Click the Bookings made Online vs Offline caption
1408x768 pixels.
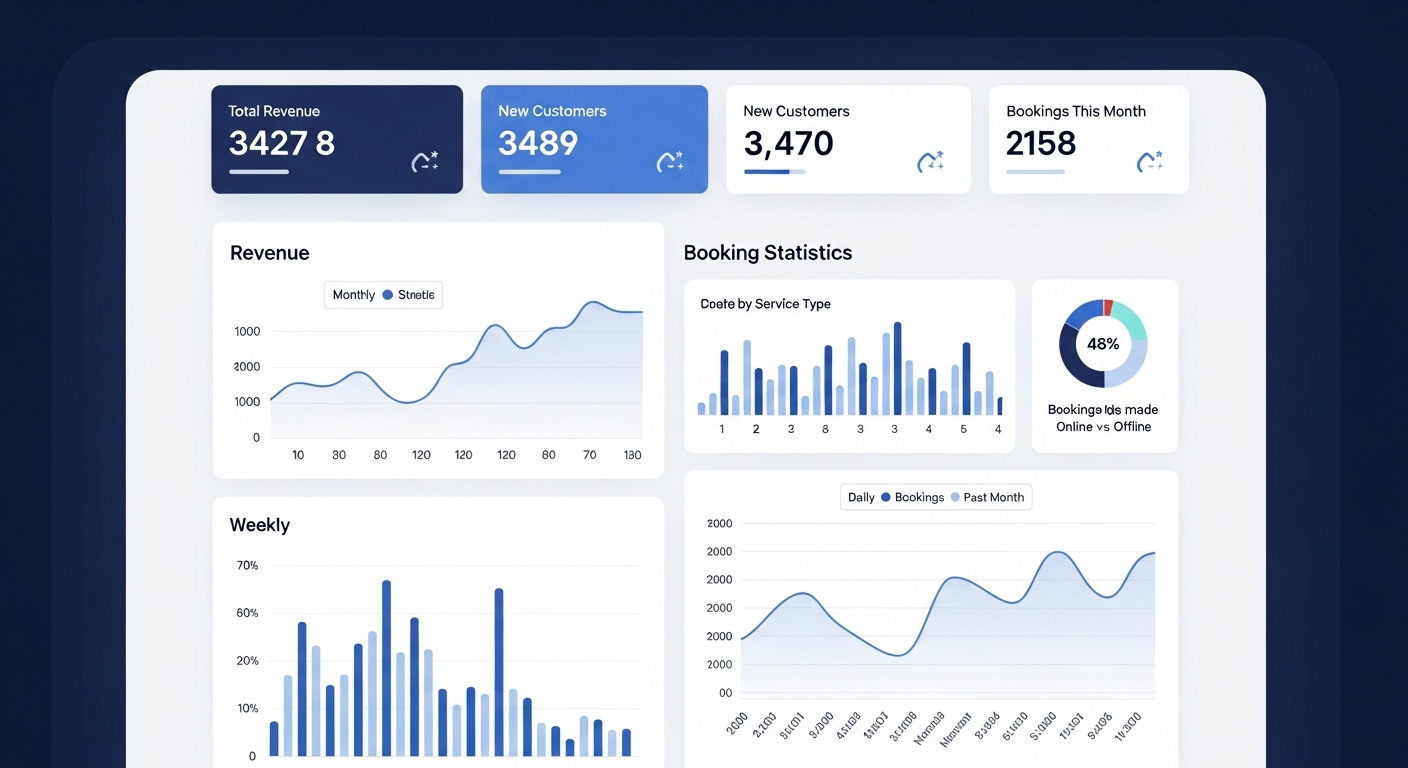[1103, 418]
